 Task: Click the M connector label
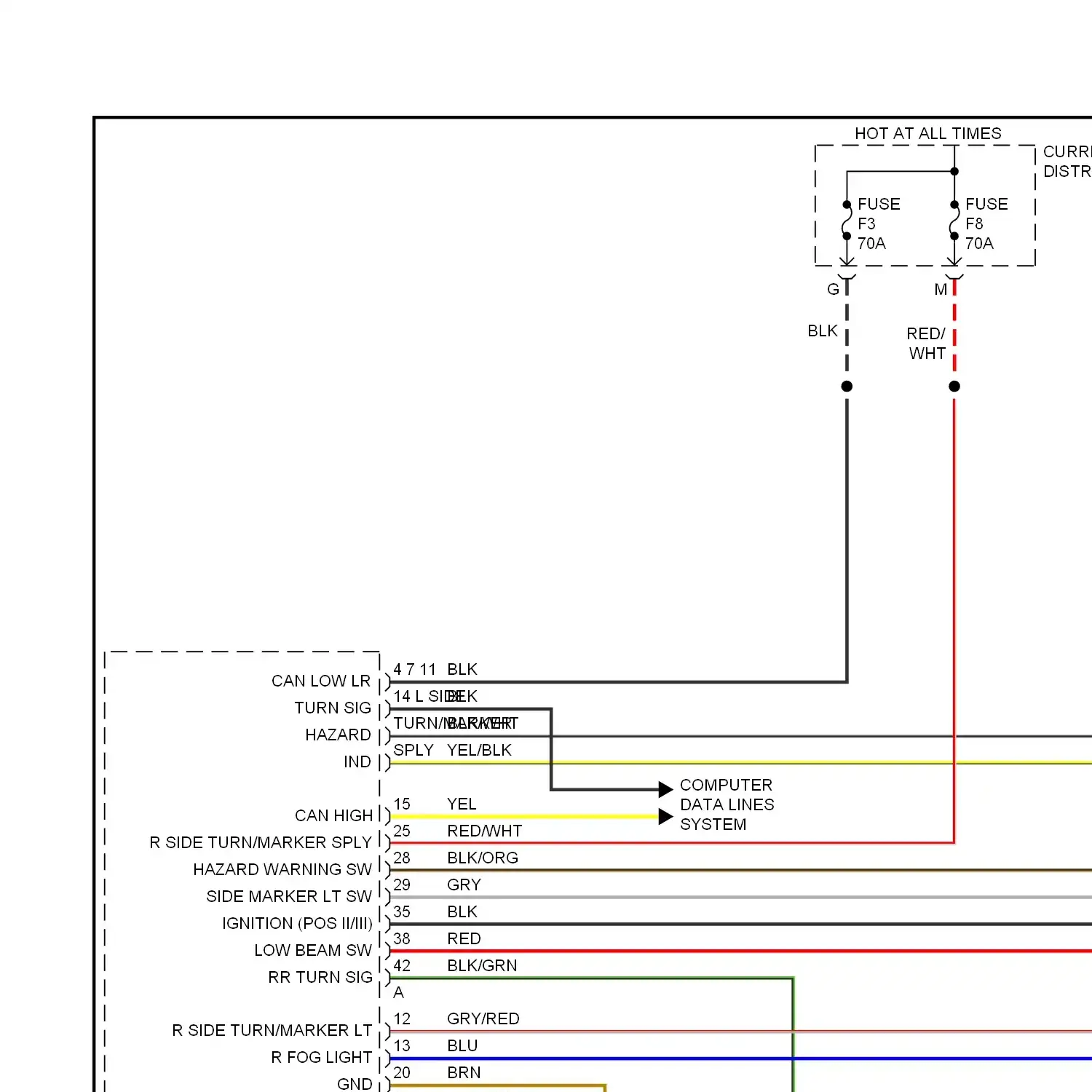(941, 289)
